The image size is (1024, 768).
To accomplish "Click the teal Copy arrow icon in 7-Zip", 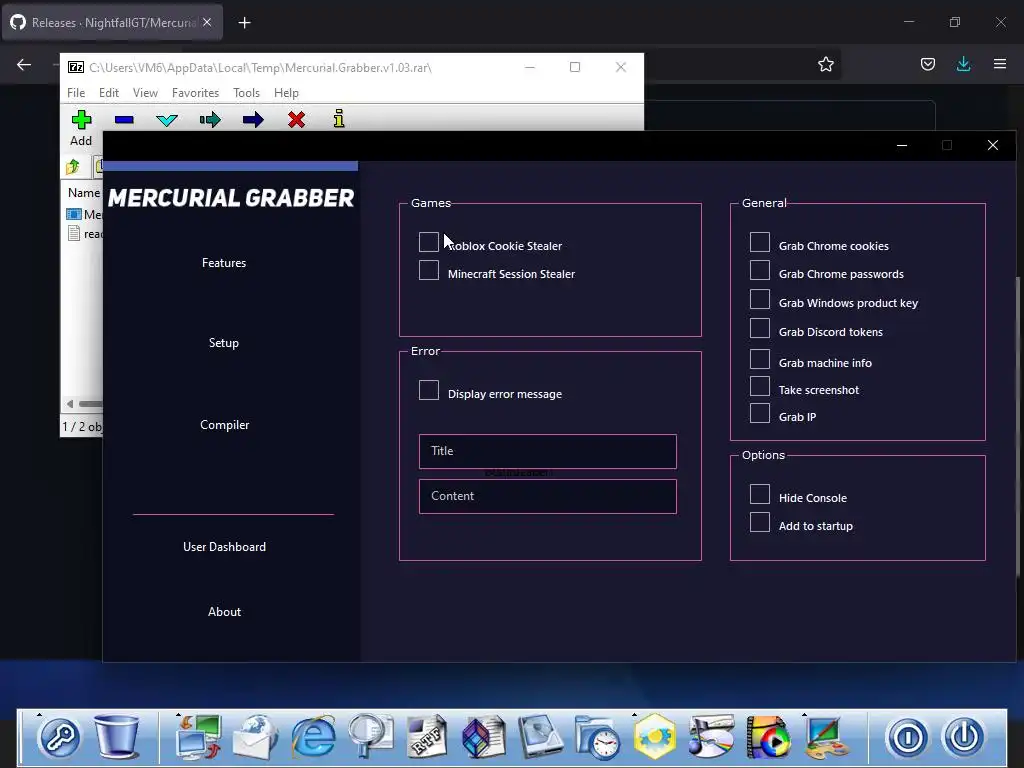I will tap(210, 120).
